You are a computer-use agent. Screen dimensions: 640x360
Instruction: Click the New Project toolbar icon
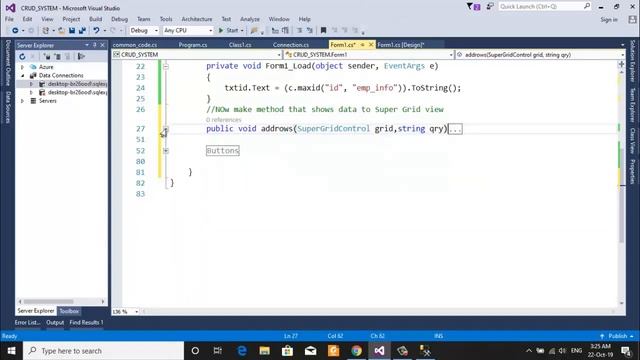pyautogui.click(x=46, y=31)
